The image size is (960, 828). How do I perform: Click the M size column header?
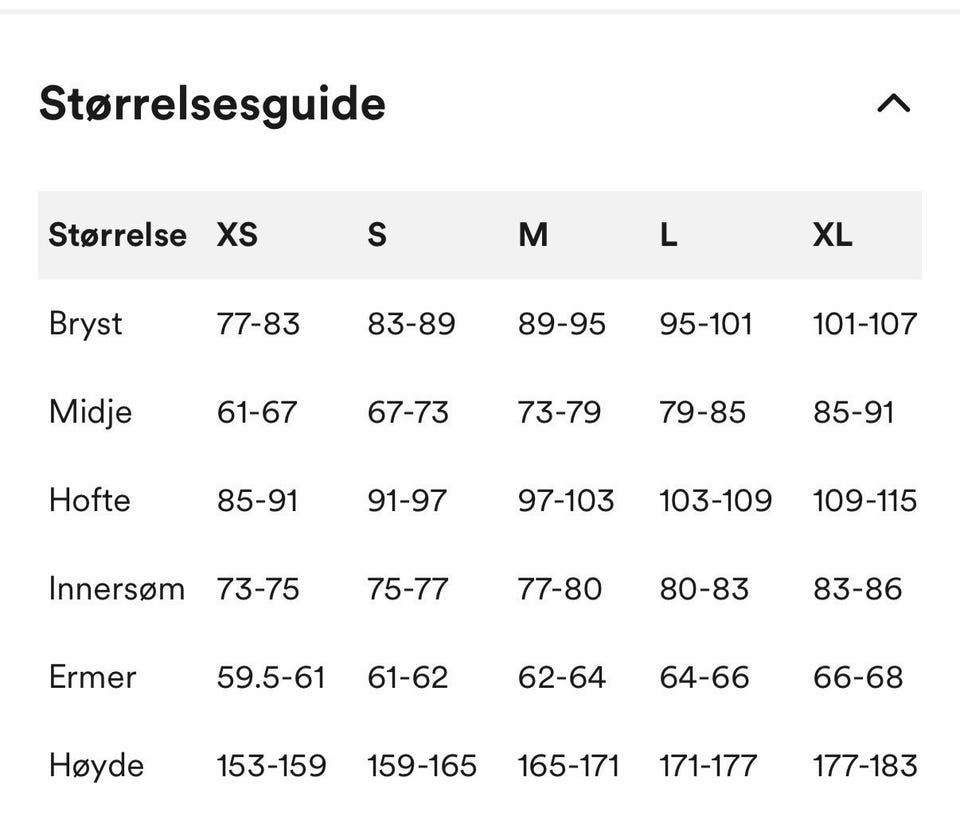533,235
